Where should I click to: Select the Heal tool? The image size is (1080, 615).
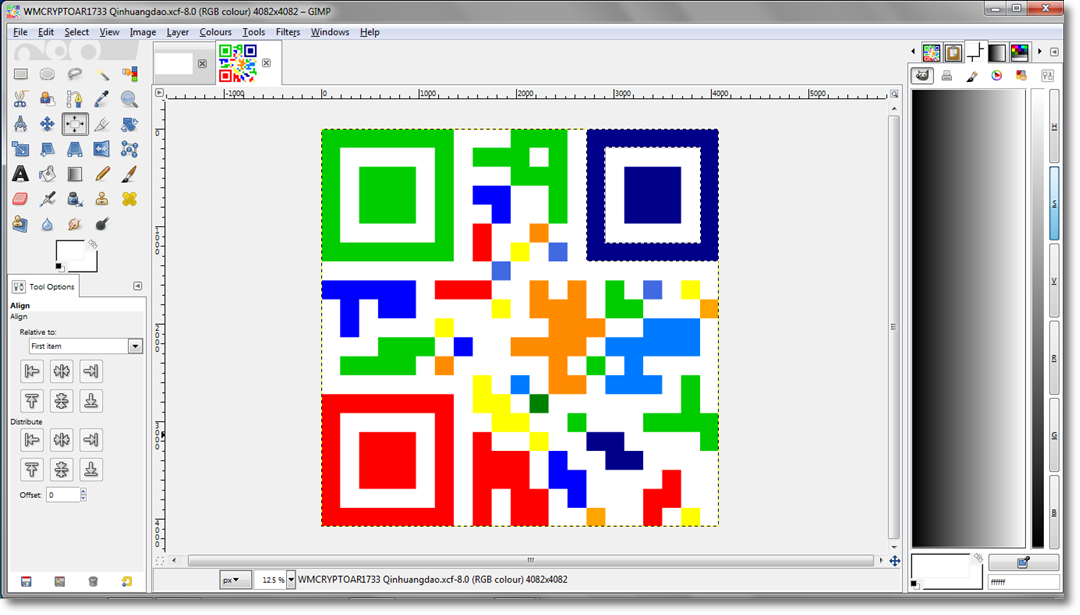pos(129,199)
